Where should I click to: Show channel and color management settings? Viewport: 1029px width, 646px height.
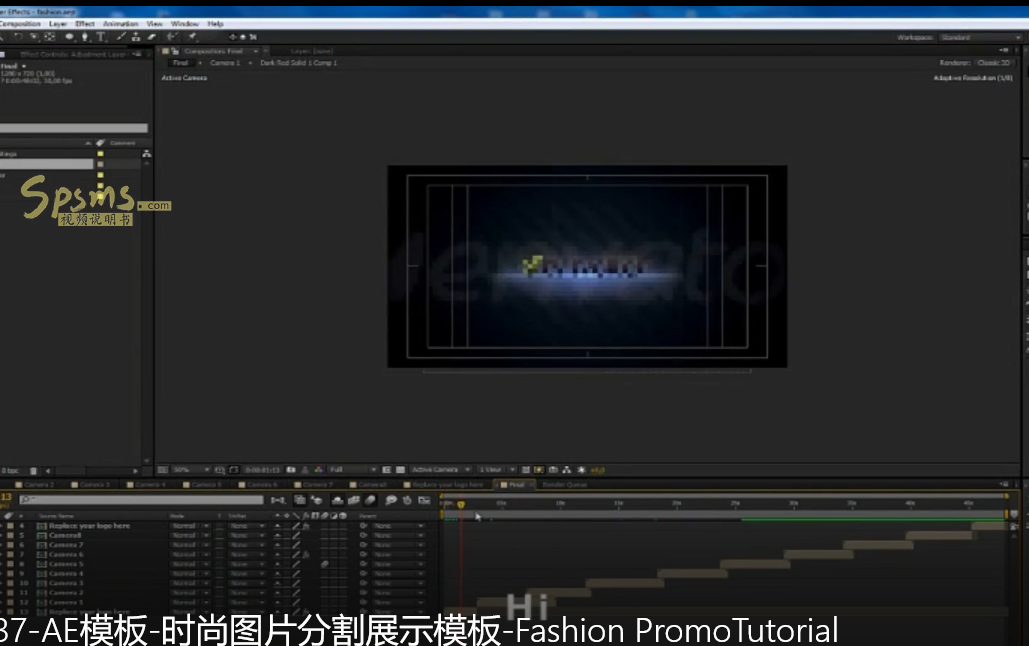click(318, 470)
